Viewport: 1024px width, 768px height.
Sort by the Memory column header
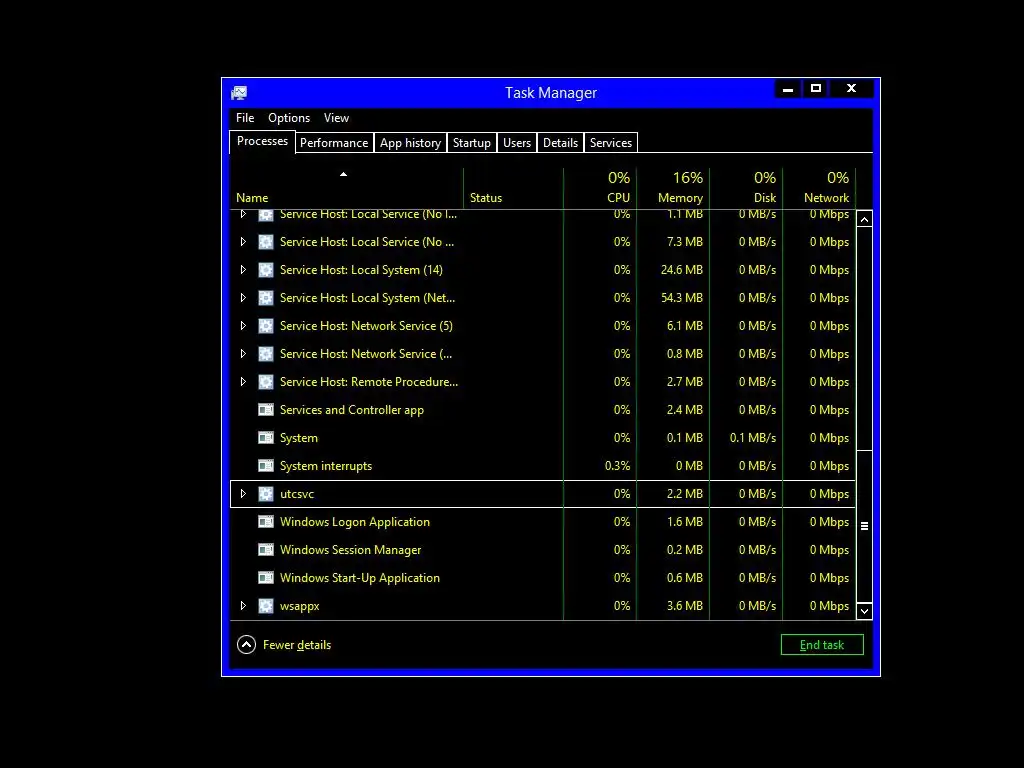pyautogui.click(x=673, y=189)
